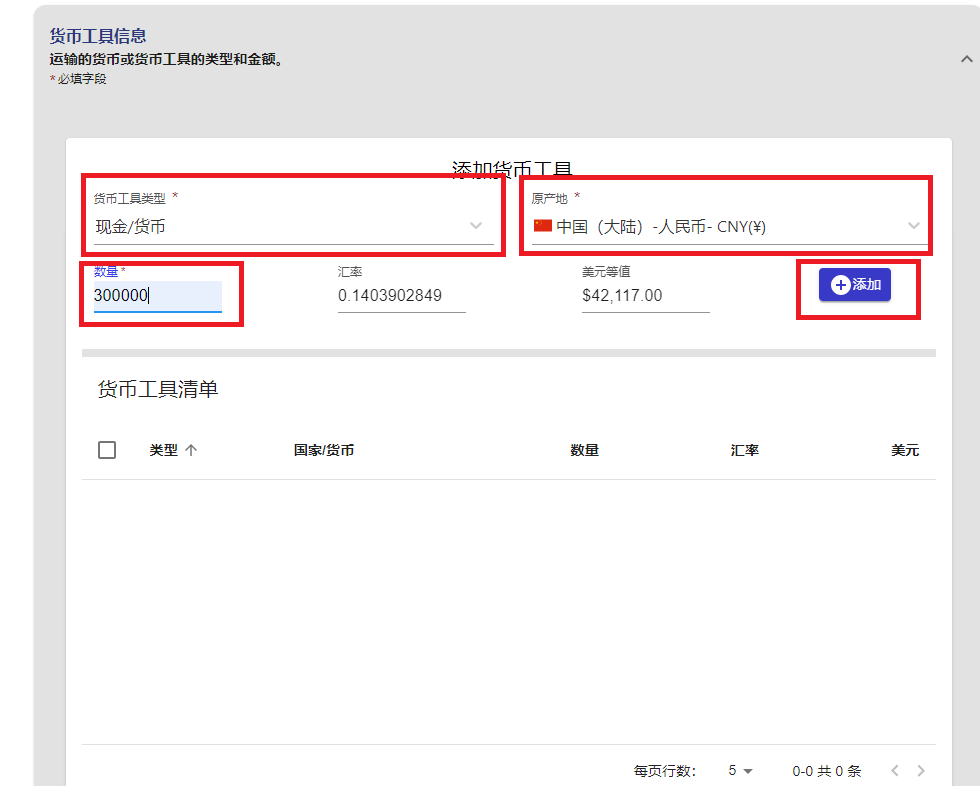Screen dimensions: 980x786
Task: Sort by 类型 column header
Action: pos(164,450)
